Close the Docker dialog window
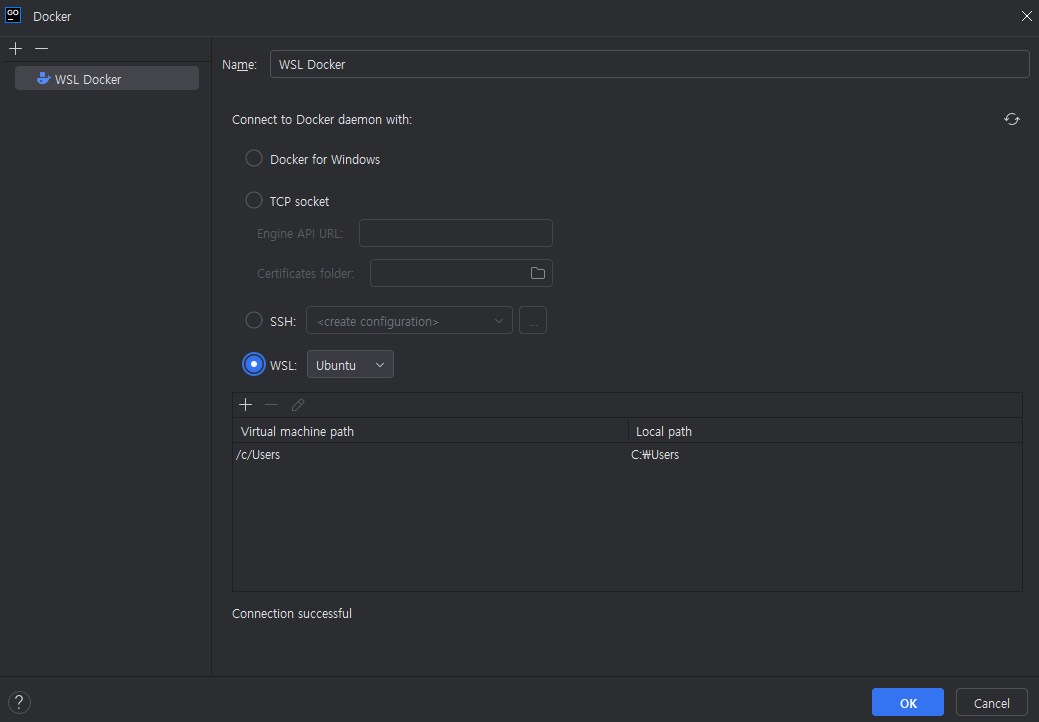Screen dimensions: 1039x722 pyautogui.click(x=1026, y=16)
